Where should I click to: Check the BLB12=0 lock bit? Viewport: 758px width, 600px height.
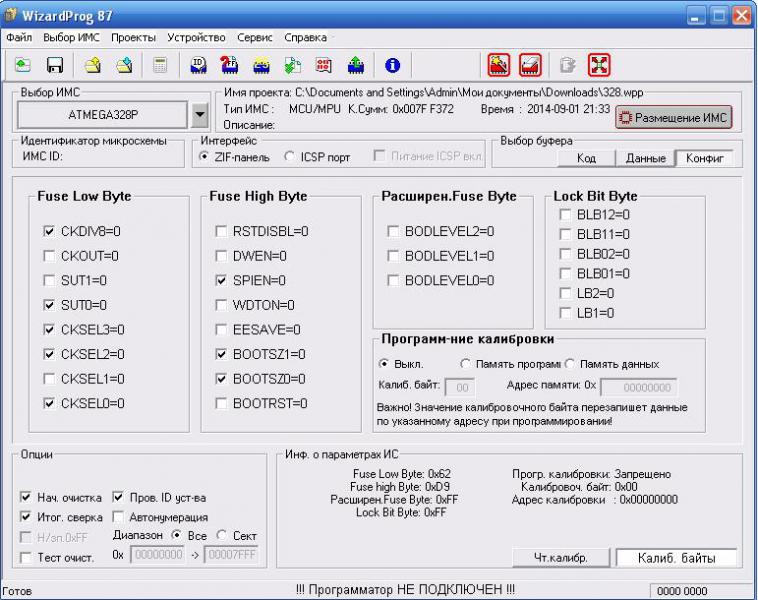tap(565, 214)
